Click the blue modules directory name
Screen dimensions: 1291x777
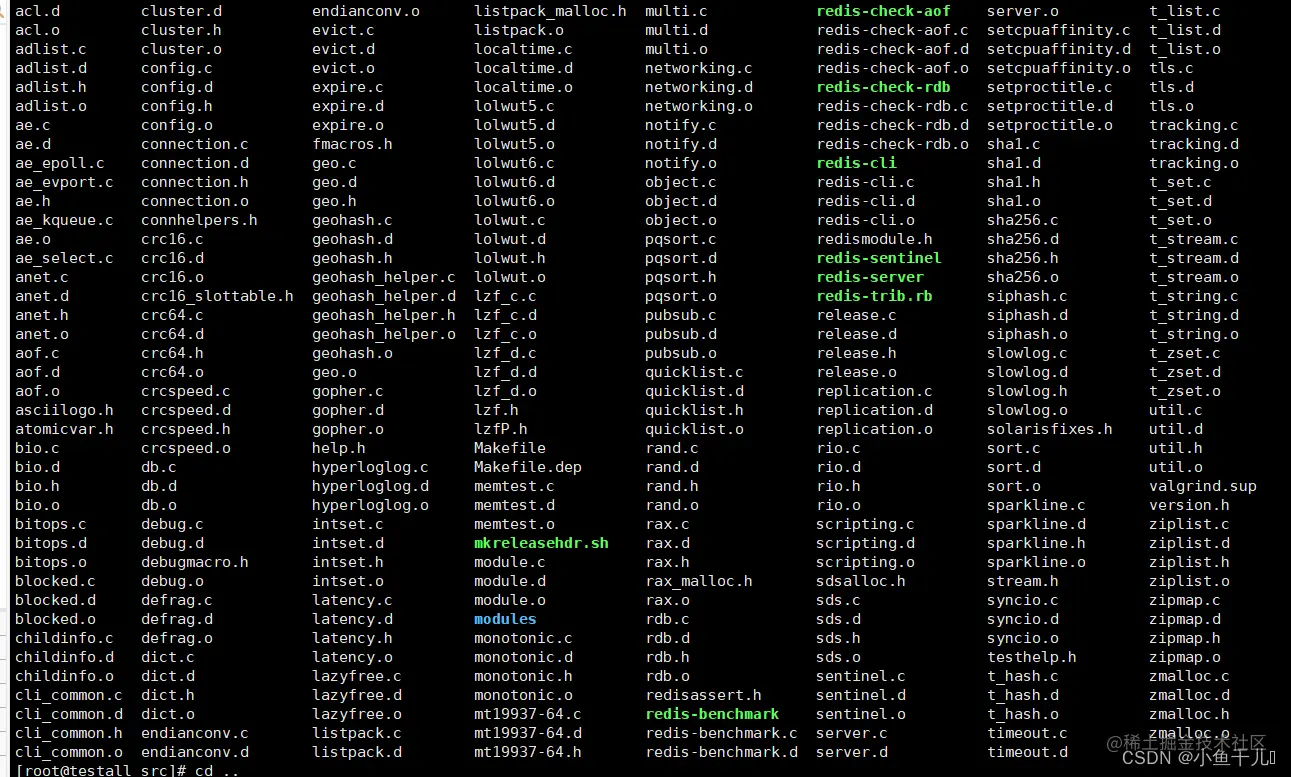tap(505, 619)
